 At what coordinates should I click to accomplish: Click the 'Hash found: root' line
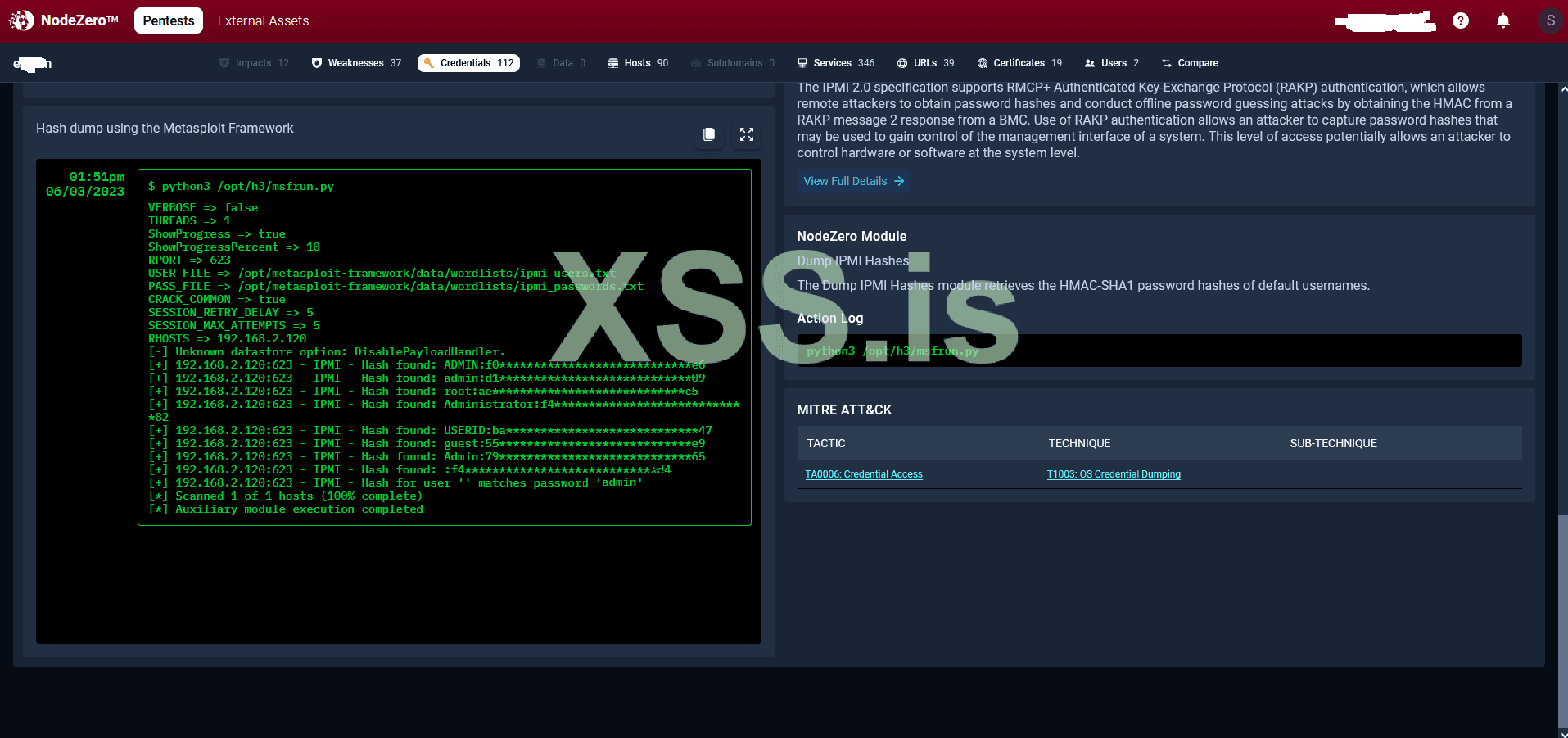click(423, 392)
